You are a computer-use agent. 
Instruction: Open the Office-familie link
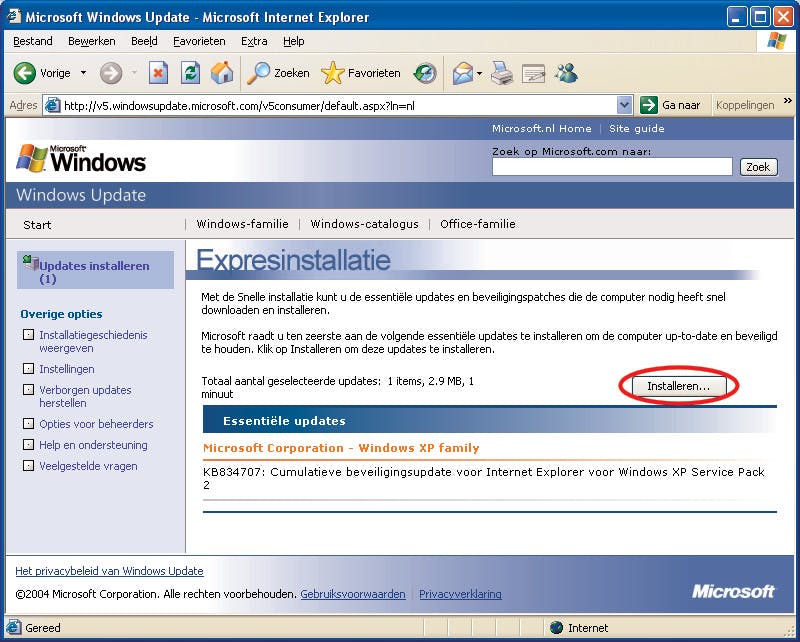click(478, 224)
